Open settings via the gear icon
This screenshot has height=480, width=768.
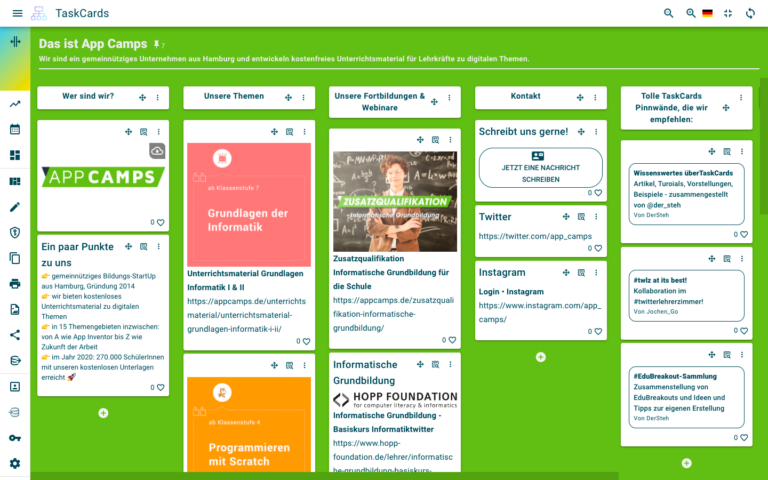(15, 463)
